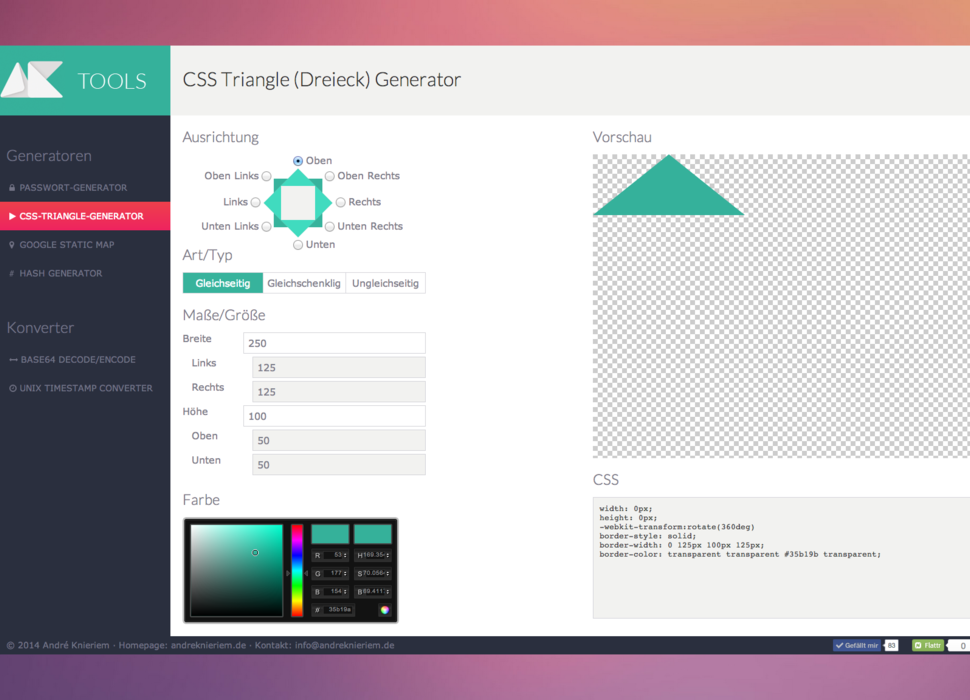The height and width of the screenshot is (700, 970).
Task: Click the clock icon beside Unix Timestamp Converter
Action: [x=12, y=388]
